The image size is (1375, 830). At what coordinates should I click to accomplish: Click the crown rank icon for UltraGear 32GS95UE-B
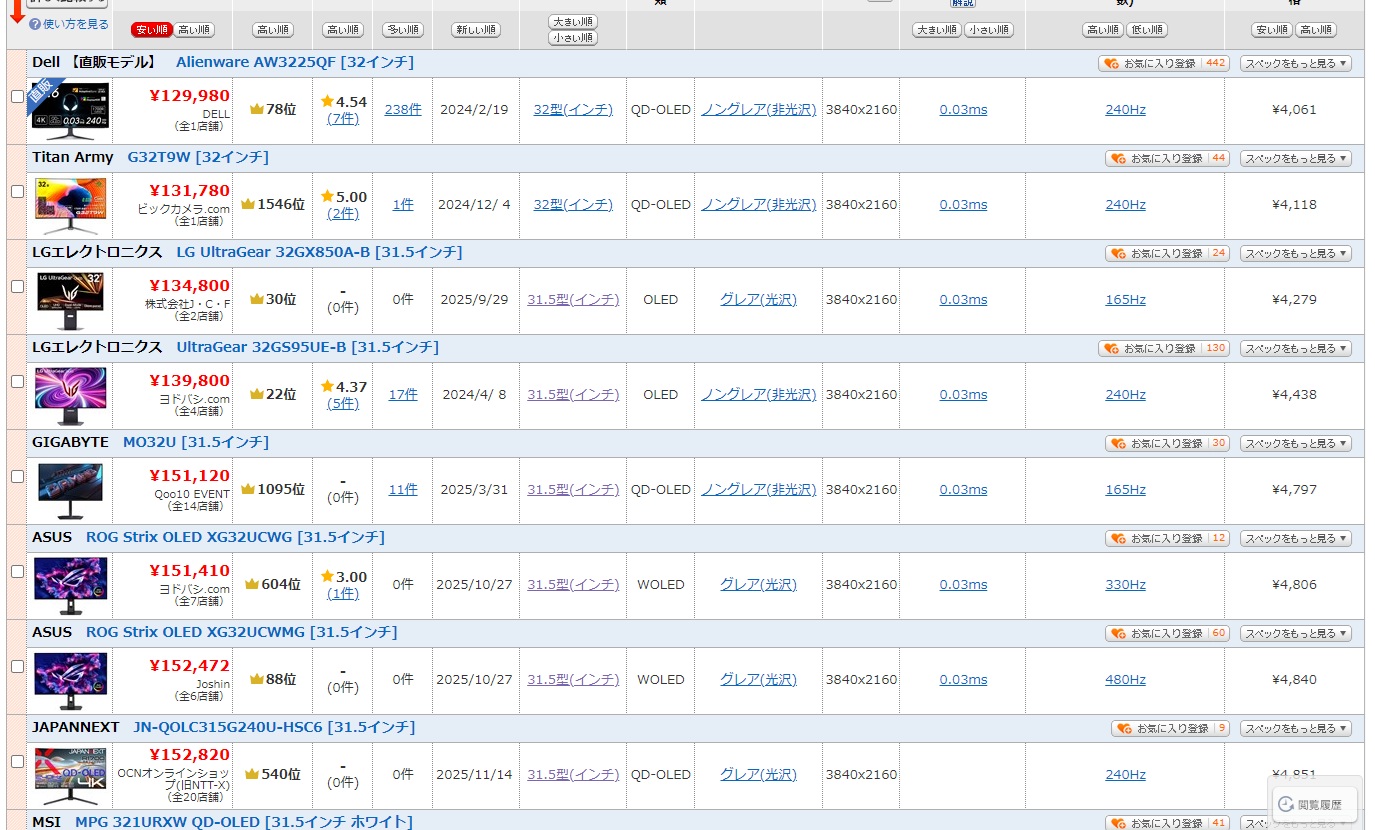(x=257, y=395)
